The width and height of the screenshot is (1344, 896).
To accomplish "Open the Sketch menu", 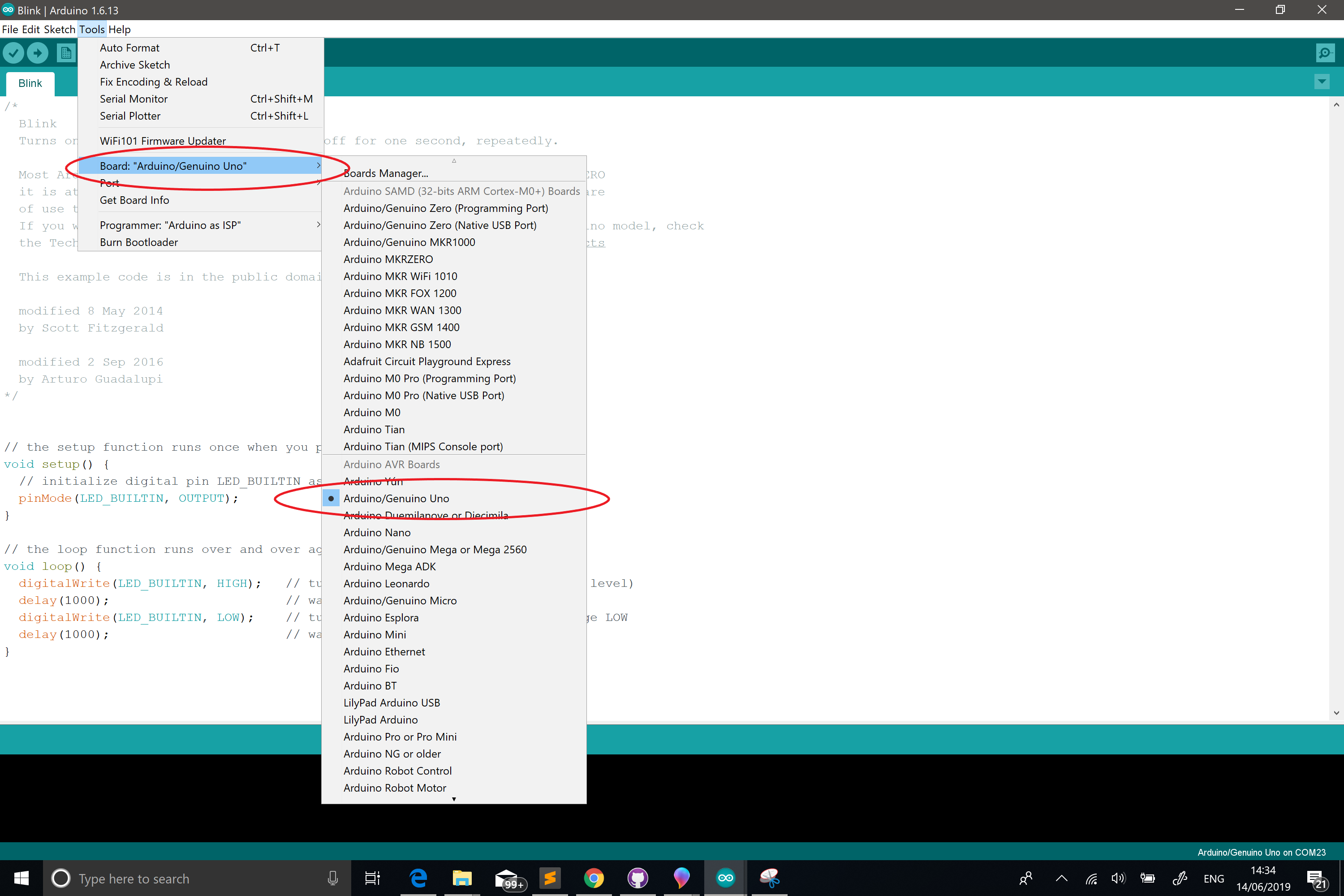I will point(60,29).
